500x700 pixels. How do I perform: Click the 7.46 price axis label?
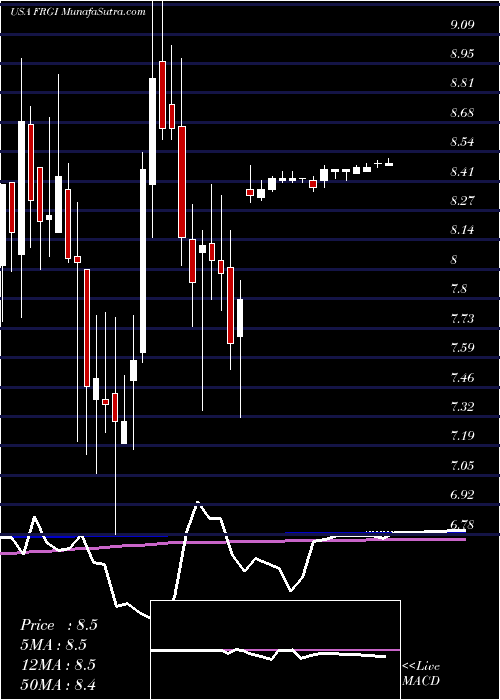coord(462,377)
